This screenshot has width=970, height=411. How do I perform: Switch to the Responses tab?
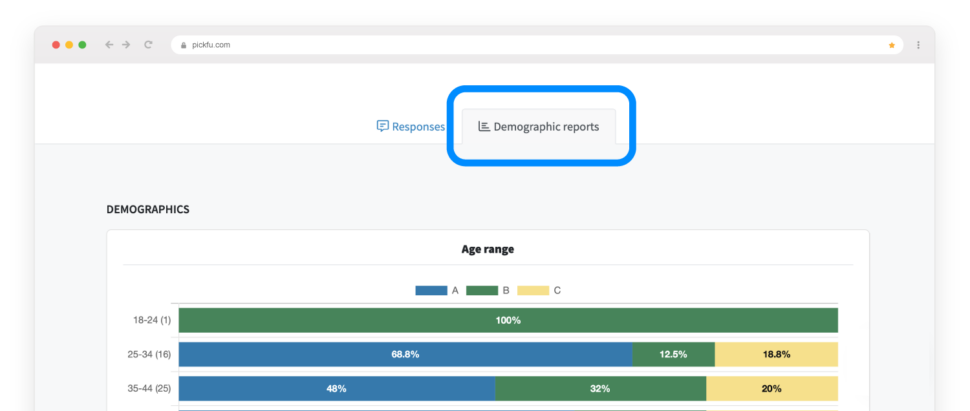click(x=411, y=126)
